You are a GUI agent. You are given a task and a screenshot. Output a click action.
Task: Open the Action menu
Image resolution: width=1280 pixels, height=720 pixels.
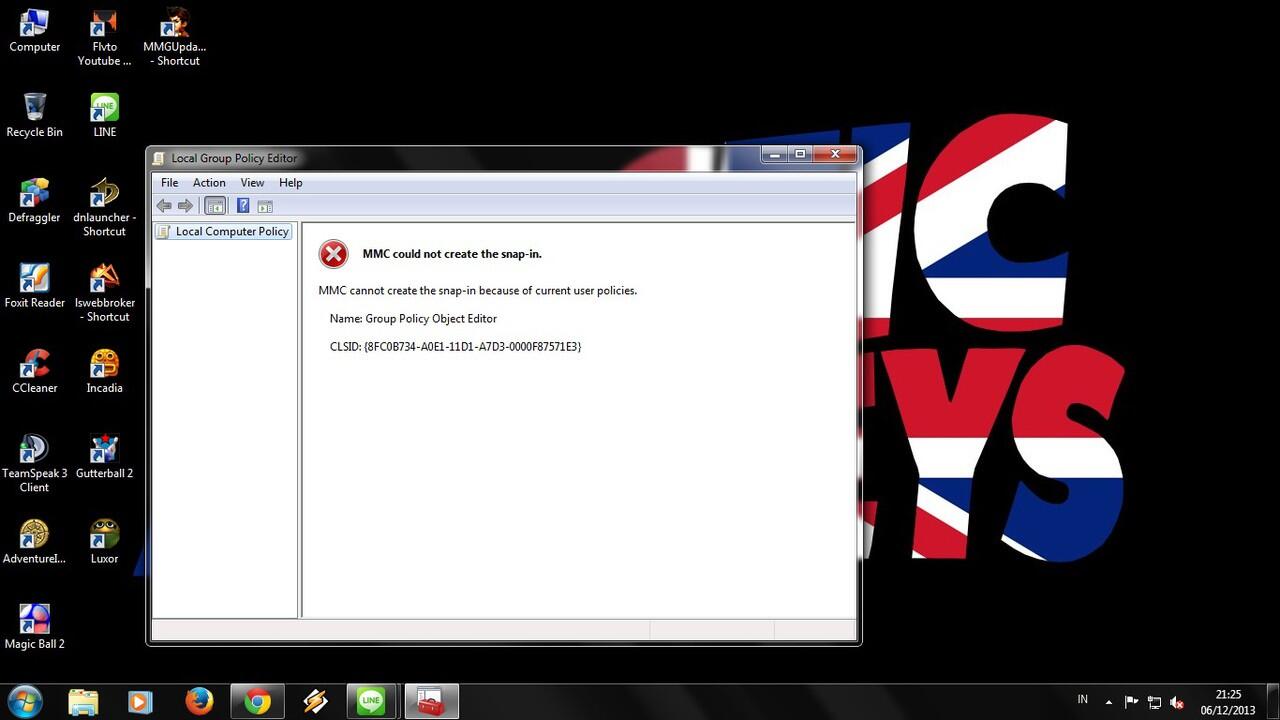coord(209,183)
